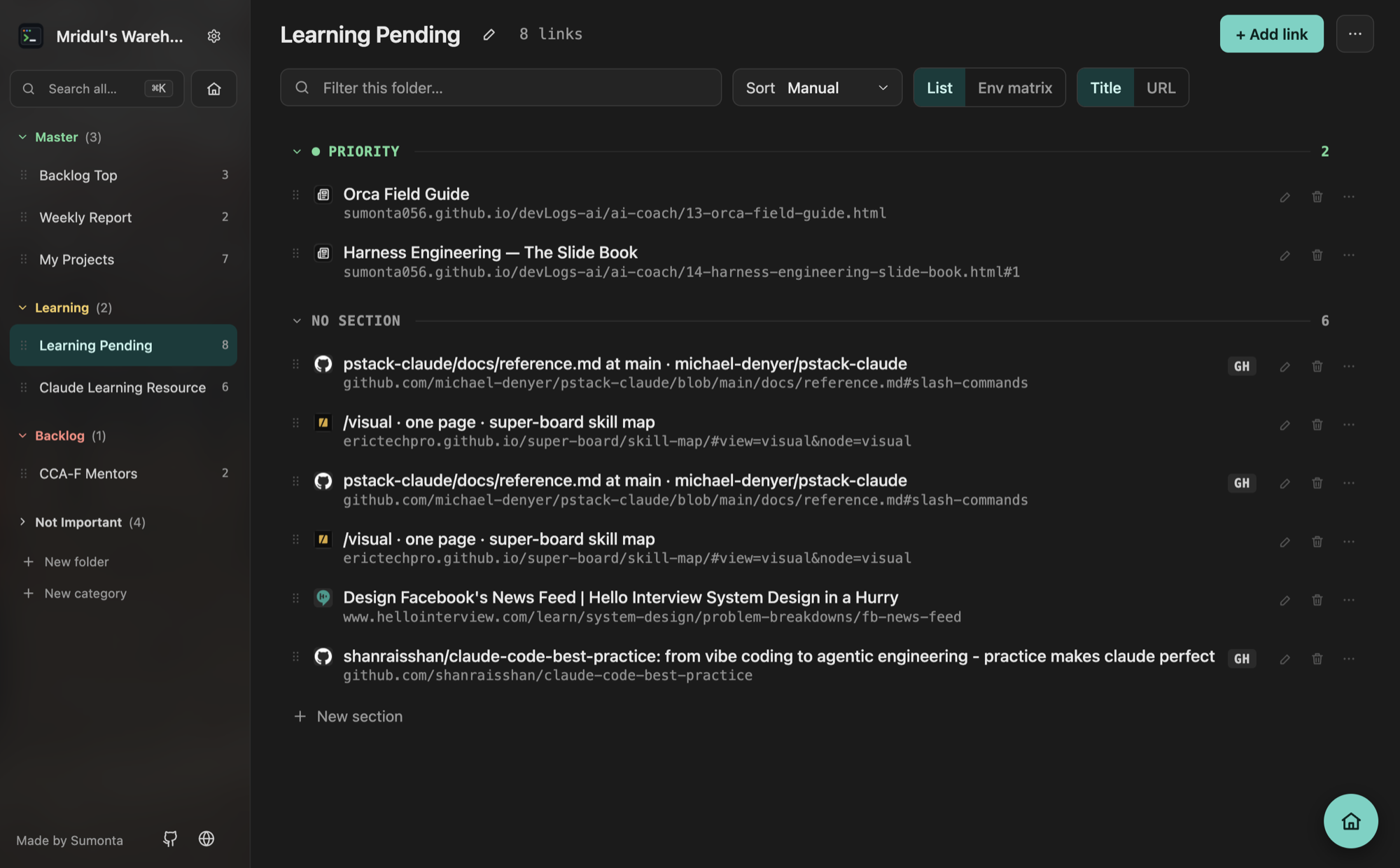The height and width of the screenshot is (868, 1400).
Task: Edit the Orca Field Guide link
Action: click(1284, 197)
